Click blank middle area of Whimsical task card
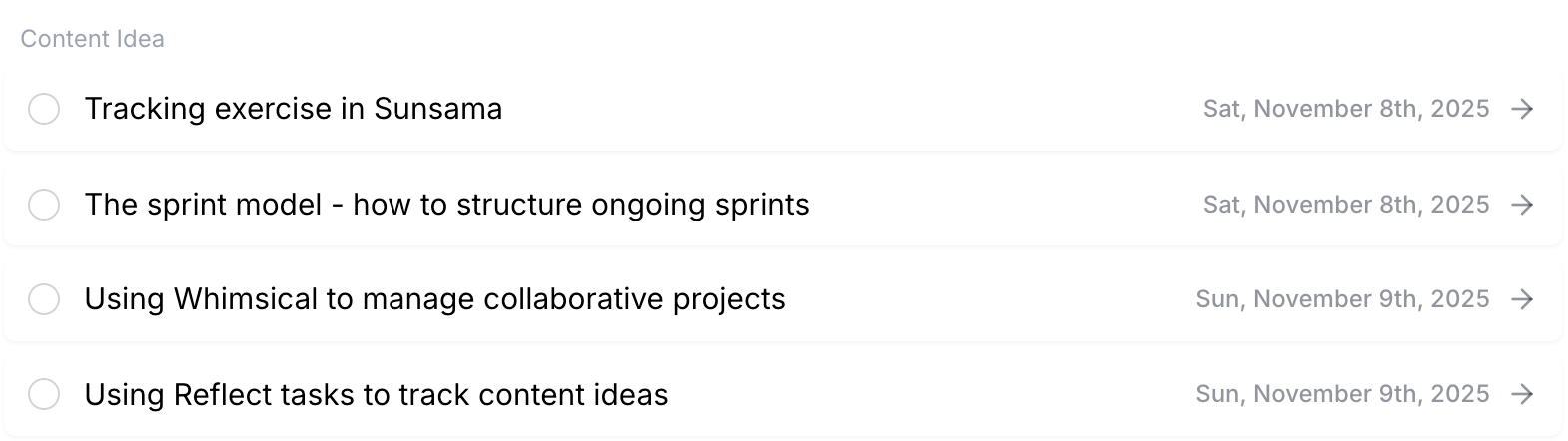Viewport: 1568px width, 441px height. tap(989, 299)
